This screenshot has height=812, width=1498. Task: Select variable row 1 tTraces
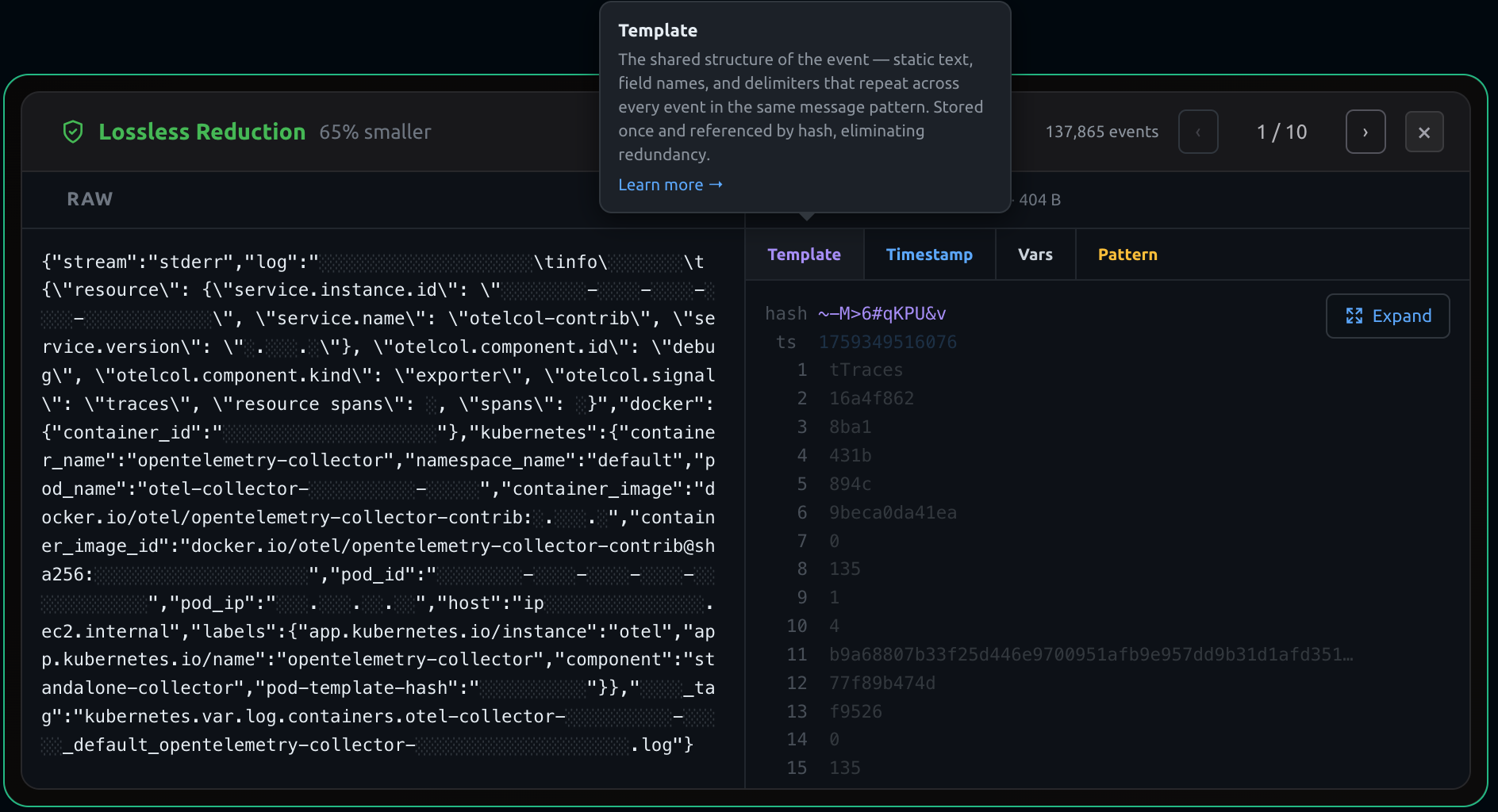click(866, 370)
